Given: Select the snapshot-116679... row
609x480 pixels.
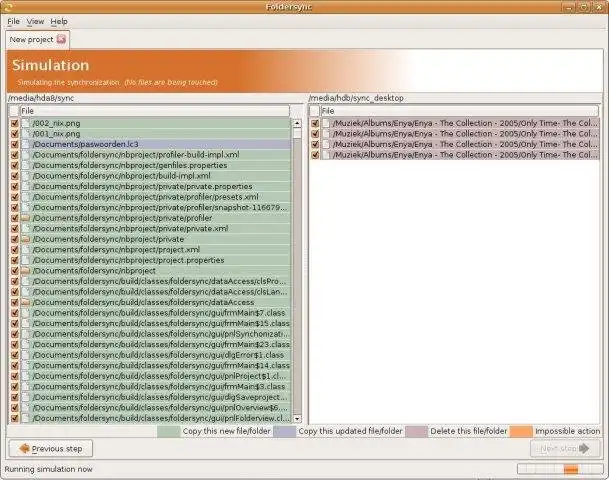Looking at the screenshot, I should point(151,208).
